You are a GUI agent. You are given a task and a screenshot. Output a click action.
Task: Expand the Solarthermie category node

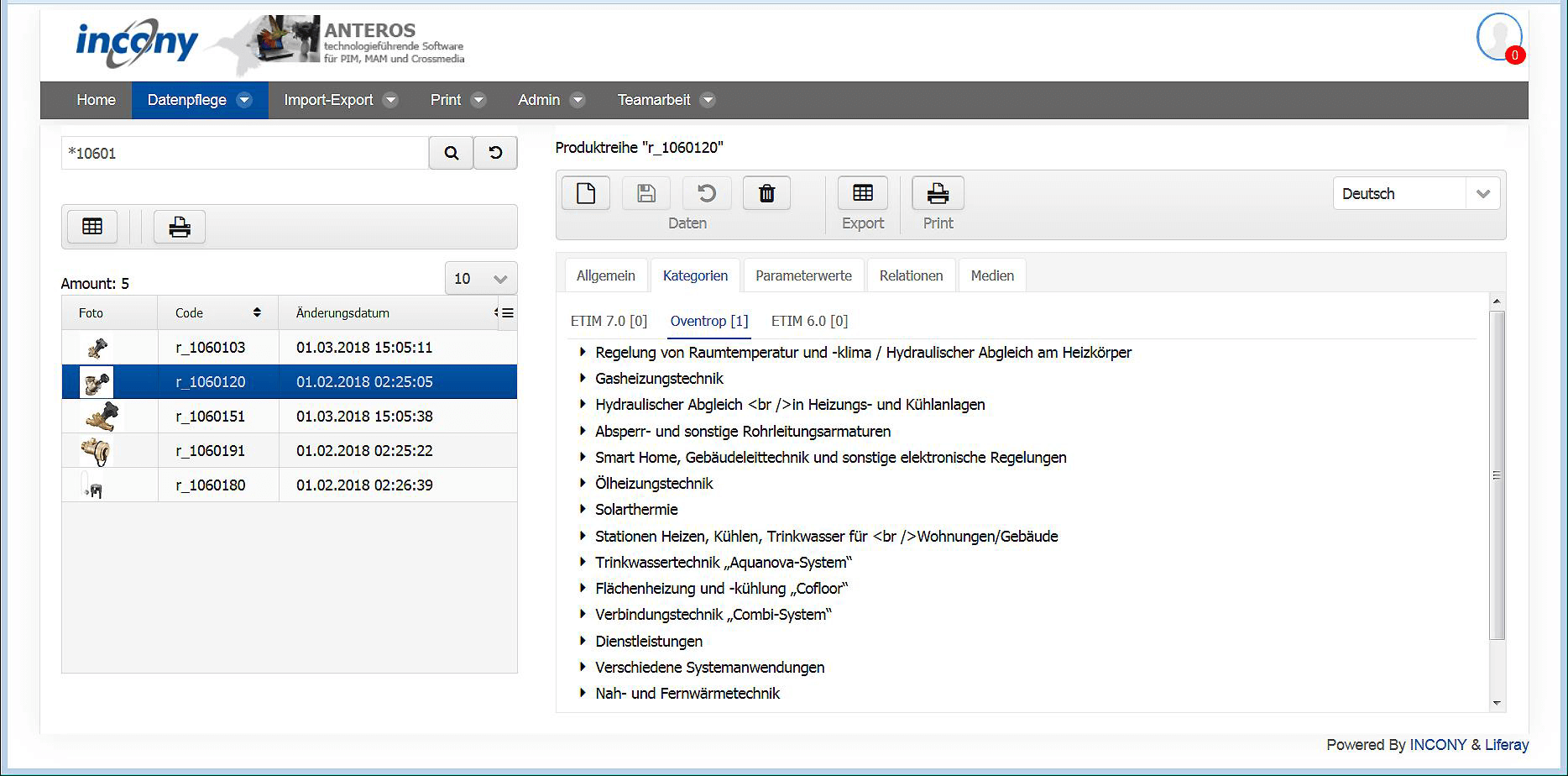point(582,509)
